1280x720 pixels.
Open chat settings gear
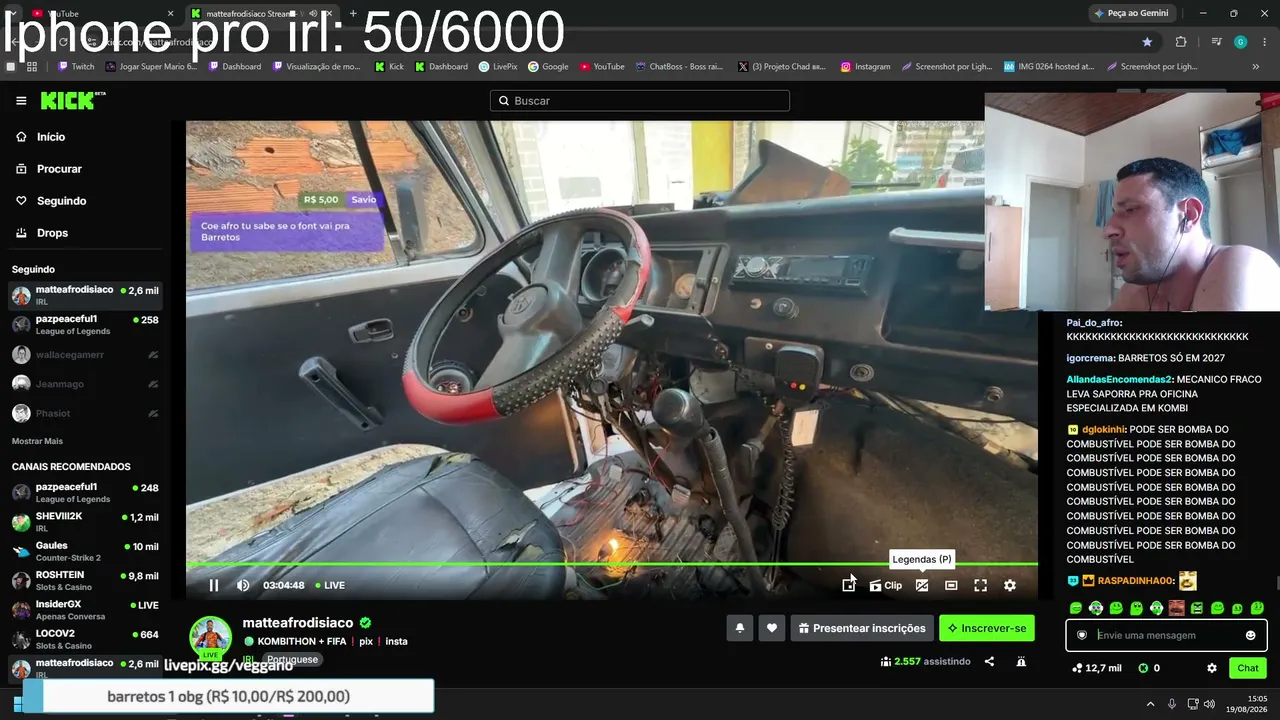pos(1212,668)
